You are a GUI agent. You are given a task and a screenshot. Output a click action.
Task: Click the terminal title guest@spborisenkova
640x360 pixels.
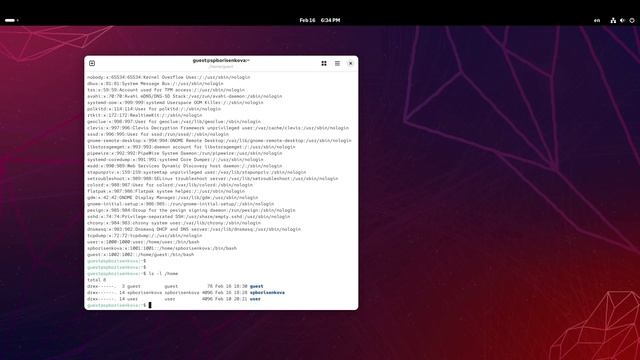pyautogui.click(x=221, y=60)
